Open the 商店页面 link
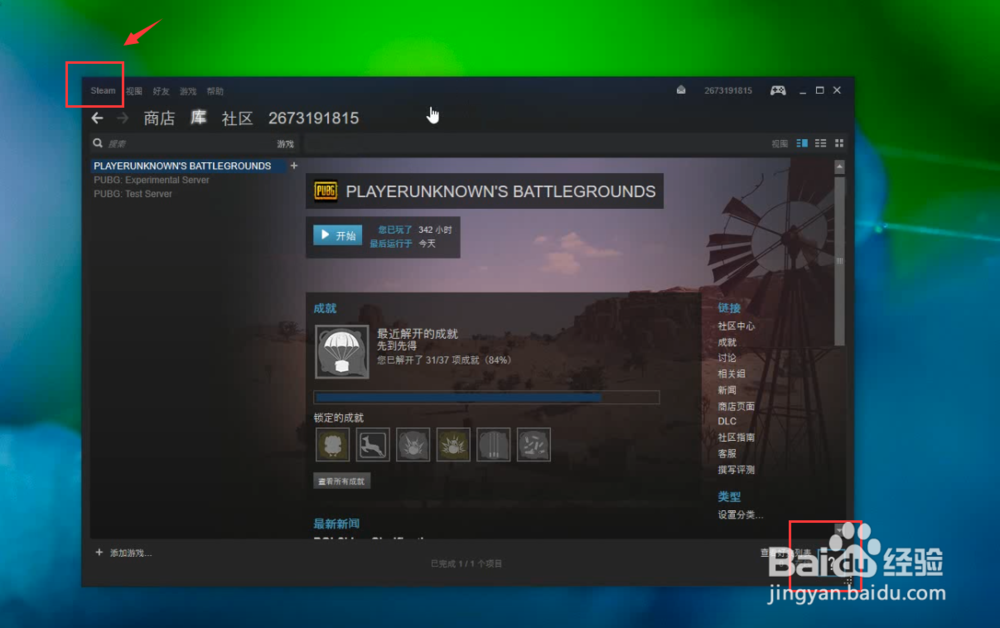The width and height of the screenshot is (1000, 628). tap(736, 406)
